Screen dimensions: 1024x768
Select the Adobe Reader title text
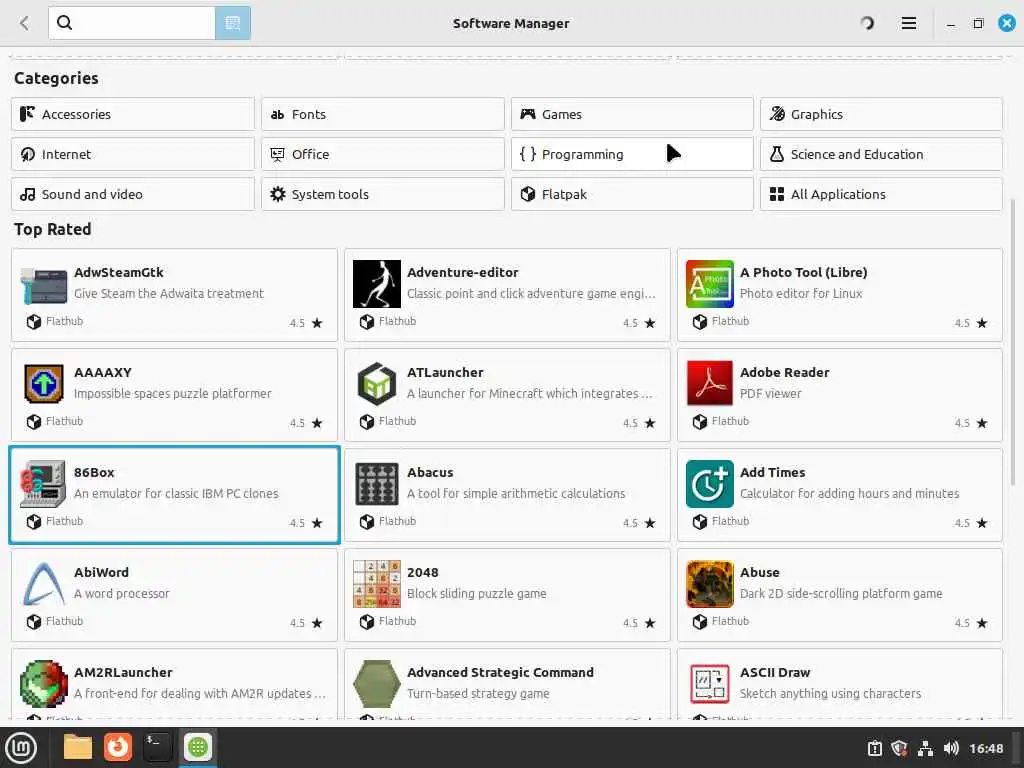(784, 372)
